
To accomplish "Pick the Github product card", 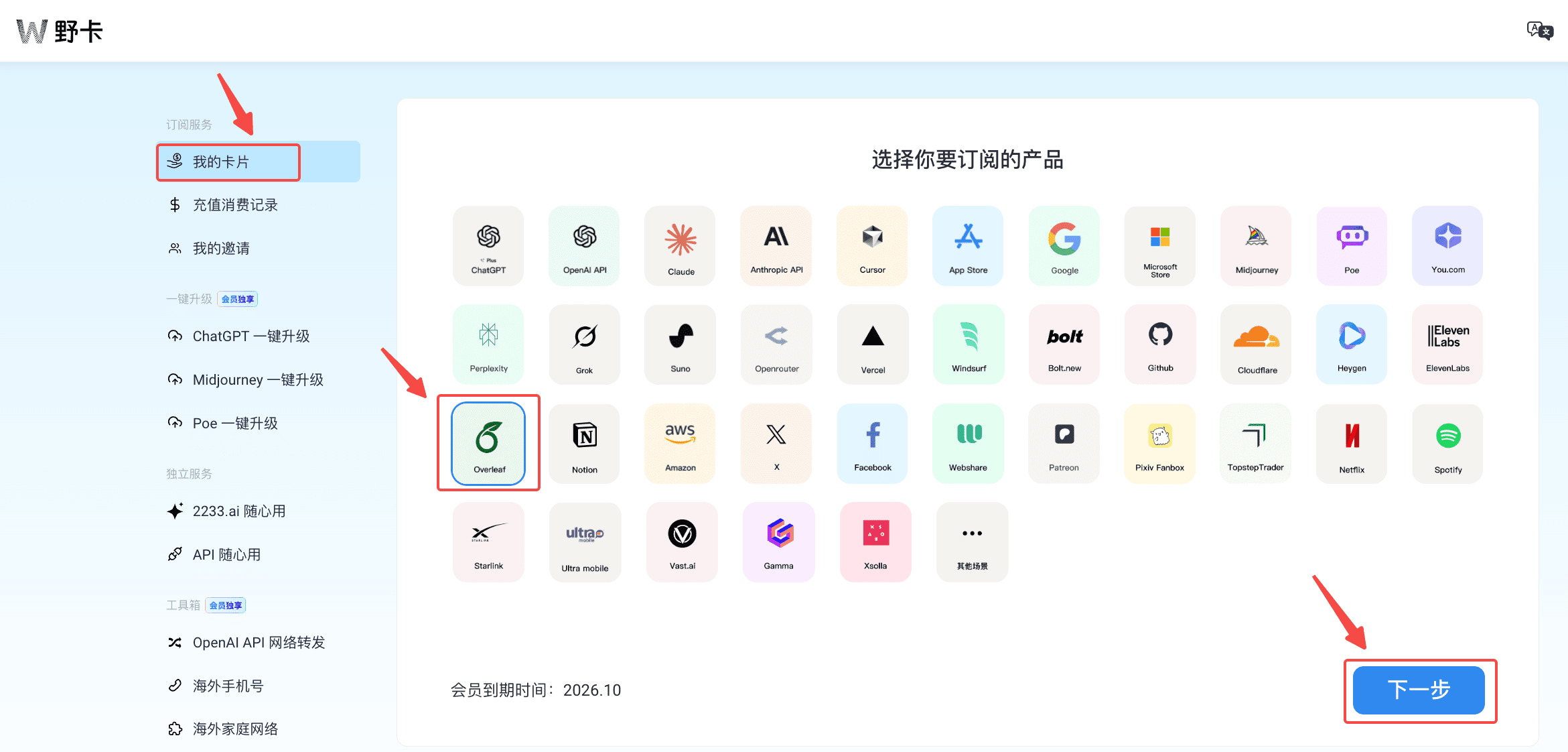I will [1160, 344].
